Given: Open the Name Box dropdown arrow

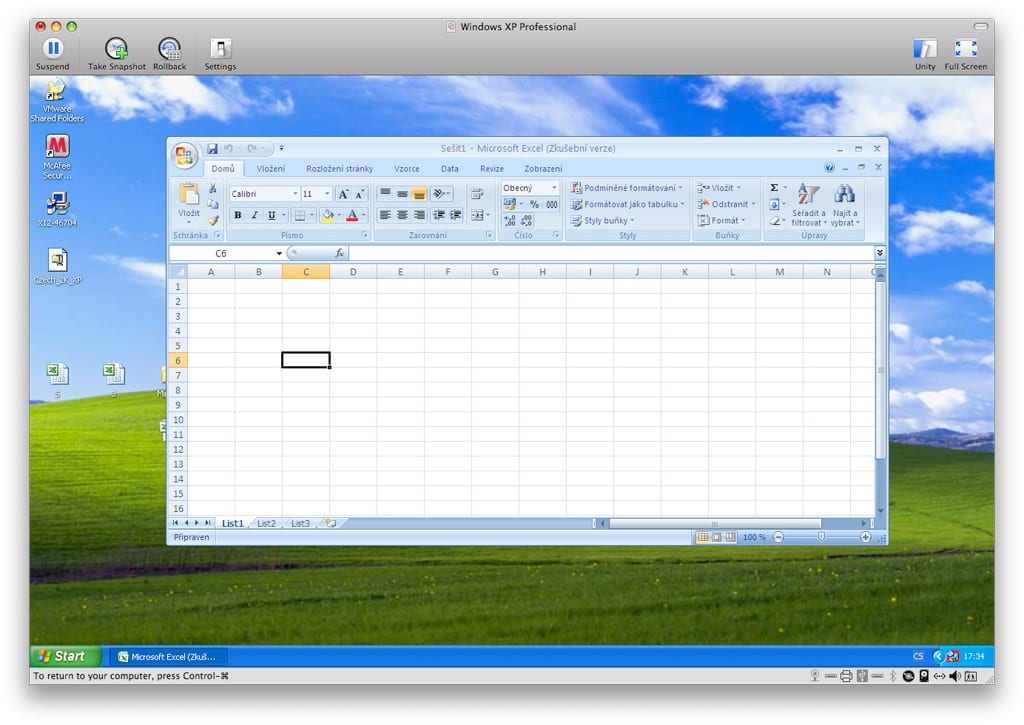Looking at the screenshot, I should (279, 253).
